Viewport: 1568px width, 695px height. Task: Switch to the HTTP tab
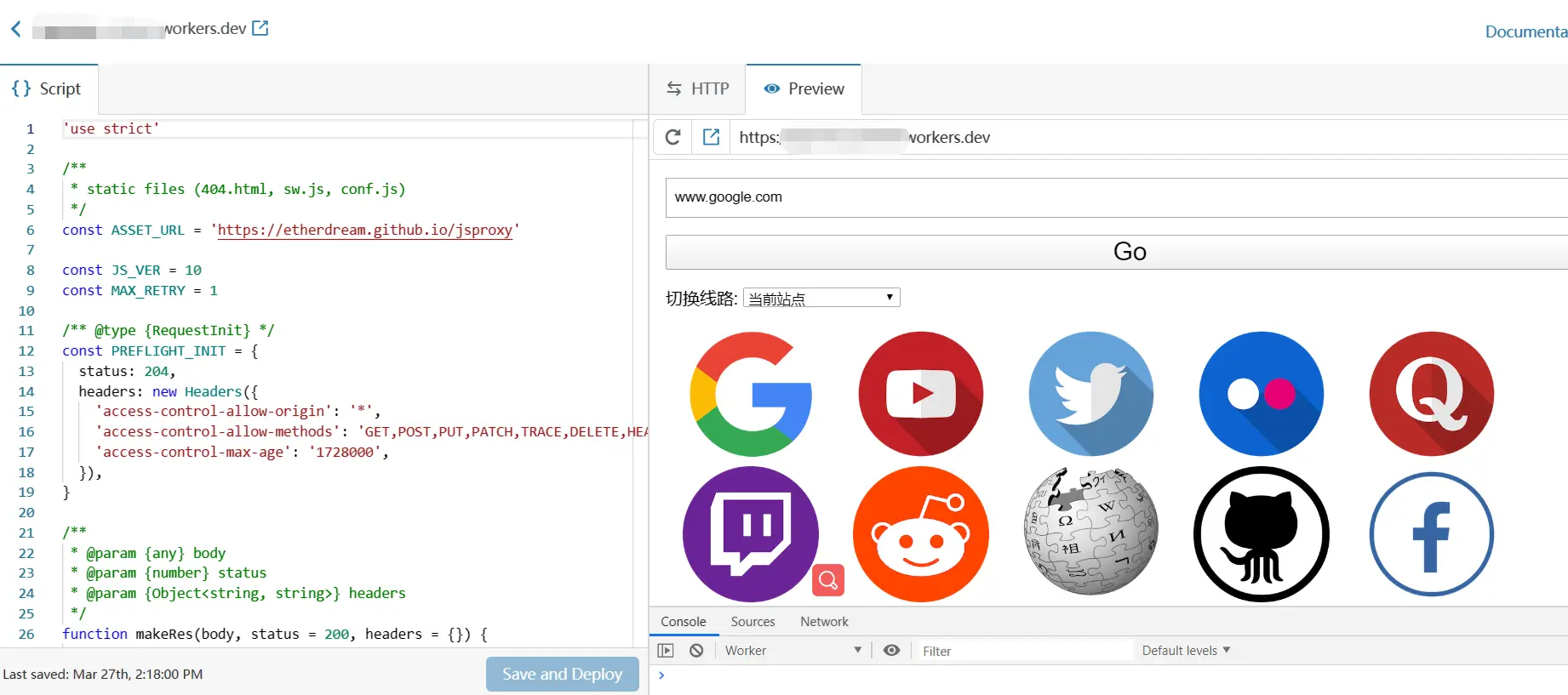(x=698, y=88)
